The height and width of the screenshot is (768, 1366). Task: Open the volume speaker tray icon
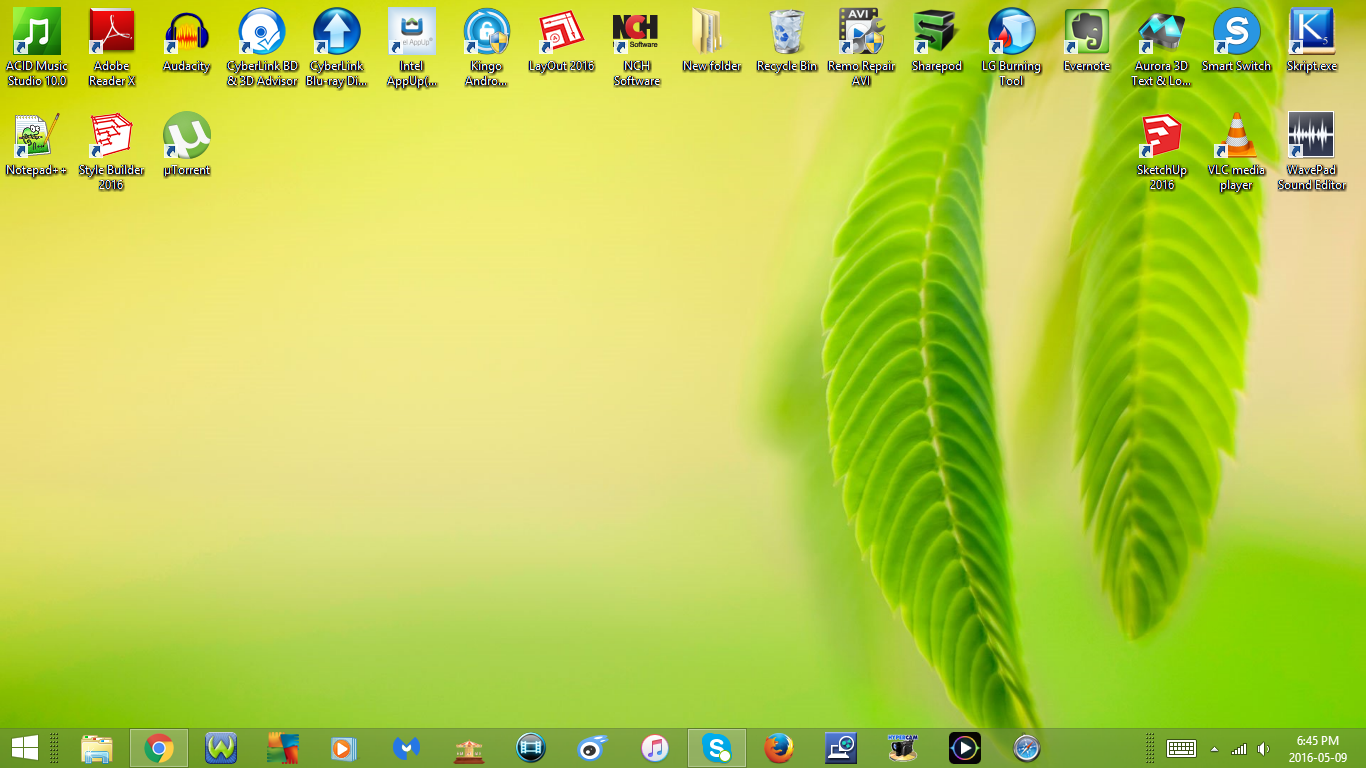1263,749
